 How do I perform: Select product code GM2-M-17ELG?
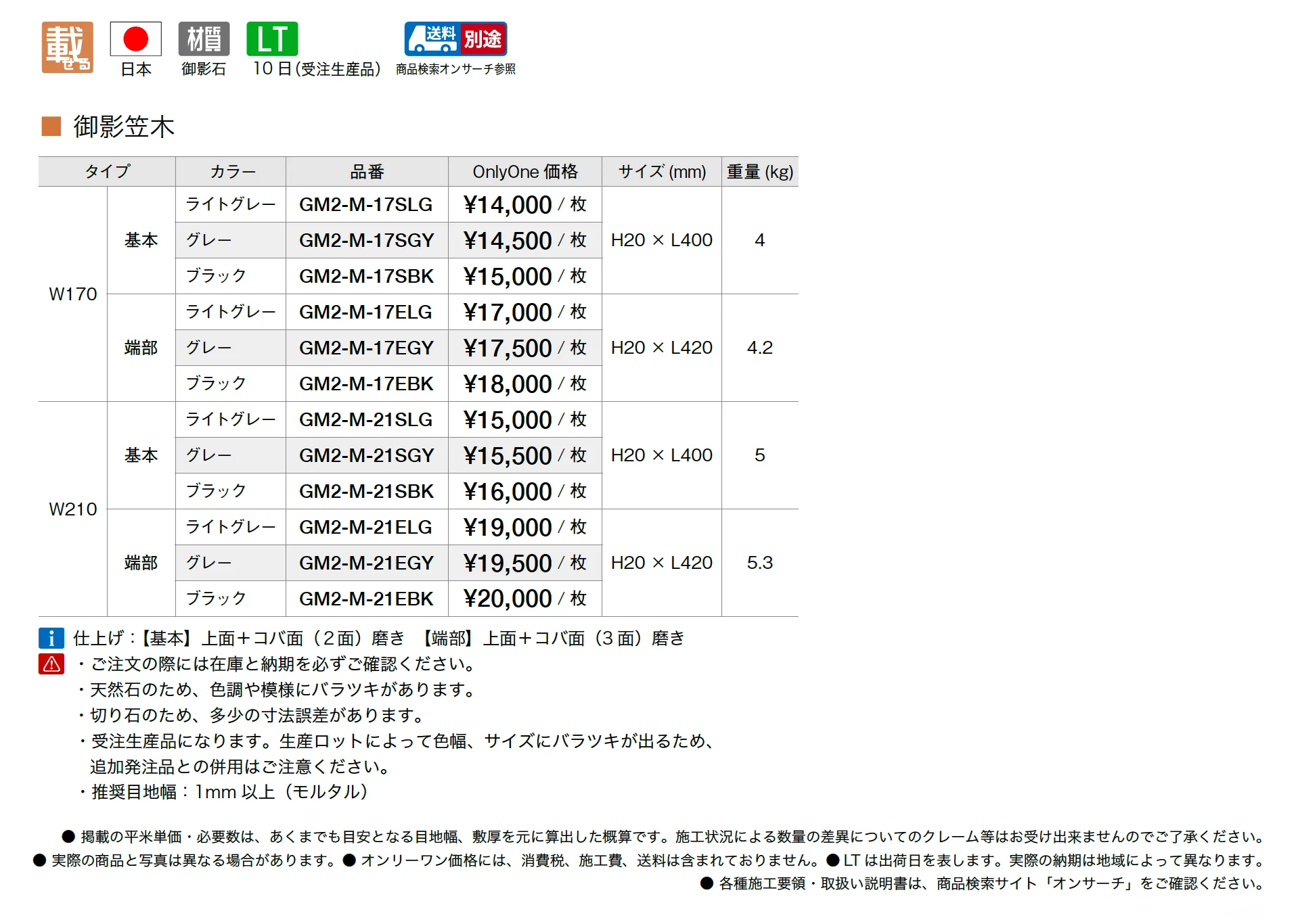coord(366,312)
